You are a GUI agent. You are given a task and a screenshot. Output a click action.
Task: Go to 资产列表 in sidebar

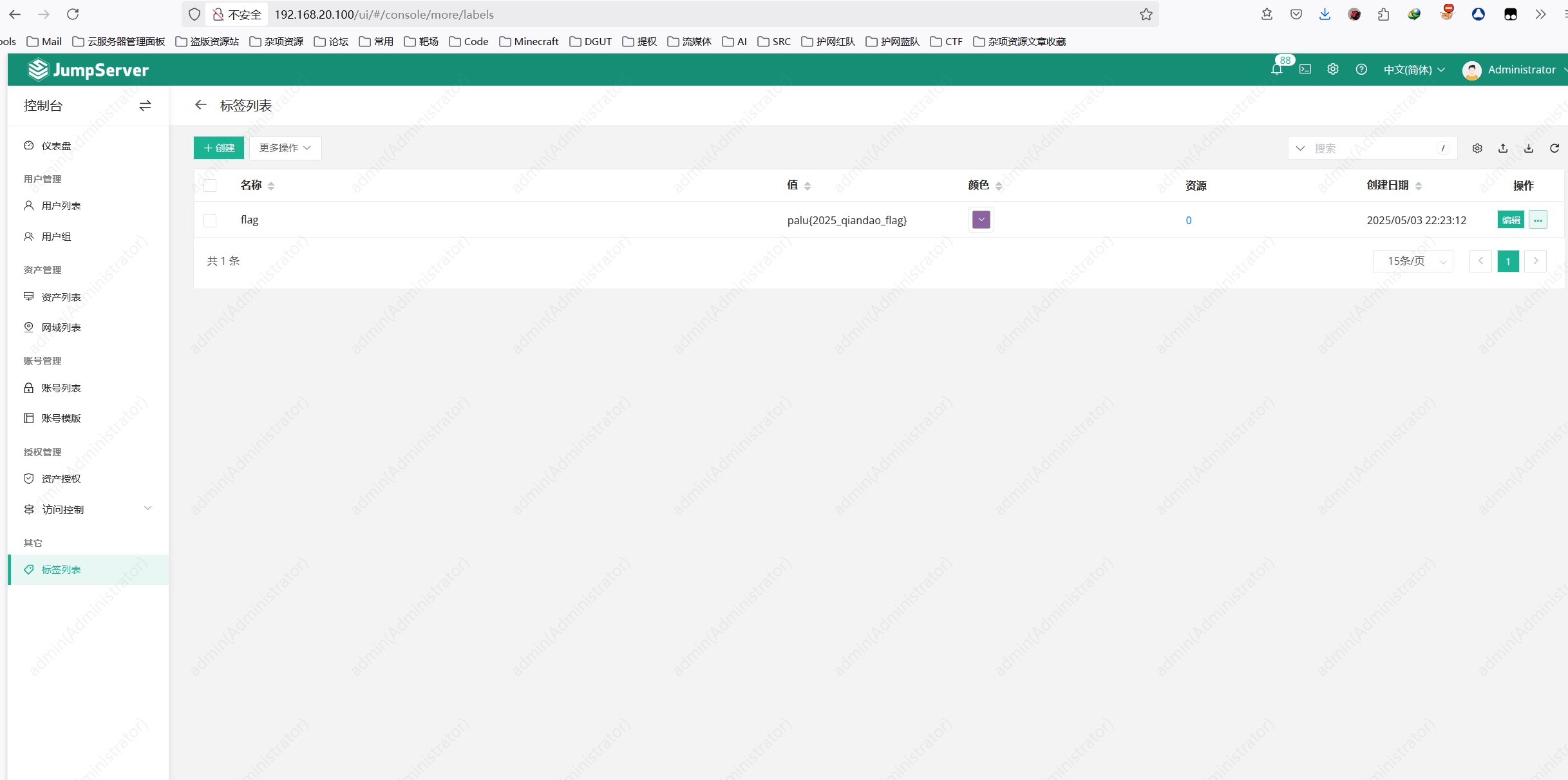click(61, 297)
